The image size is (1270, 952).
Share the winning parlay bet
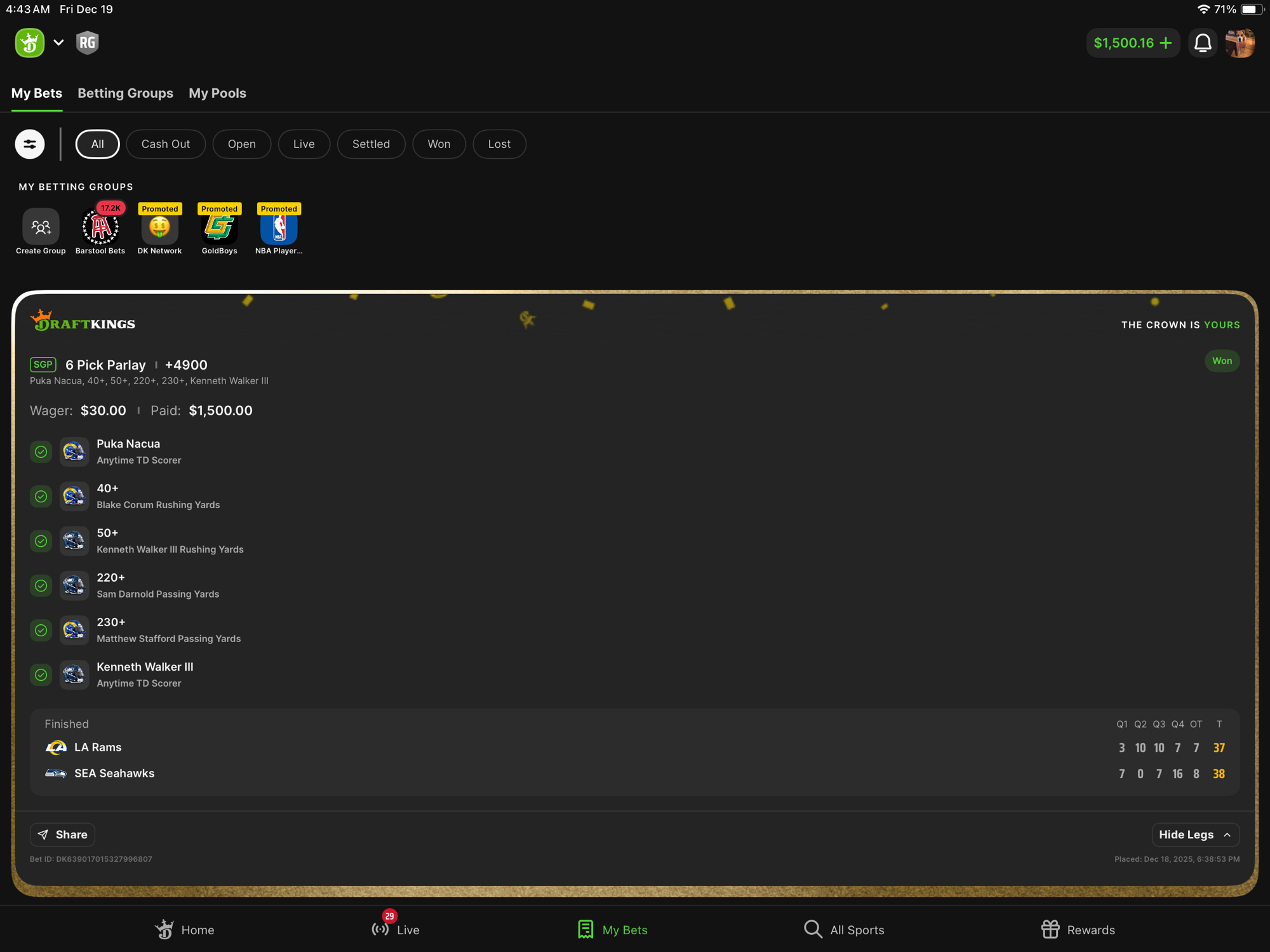click(x=62, y=835)
